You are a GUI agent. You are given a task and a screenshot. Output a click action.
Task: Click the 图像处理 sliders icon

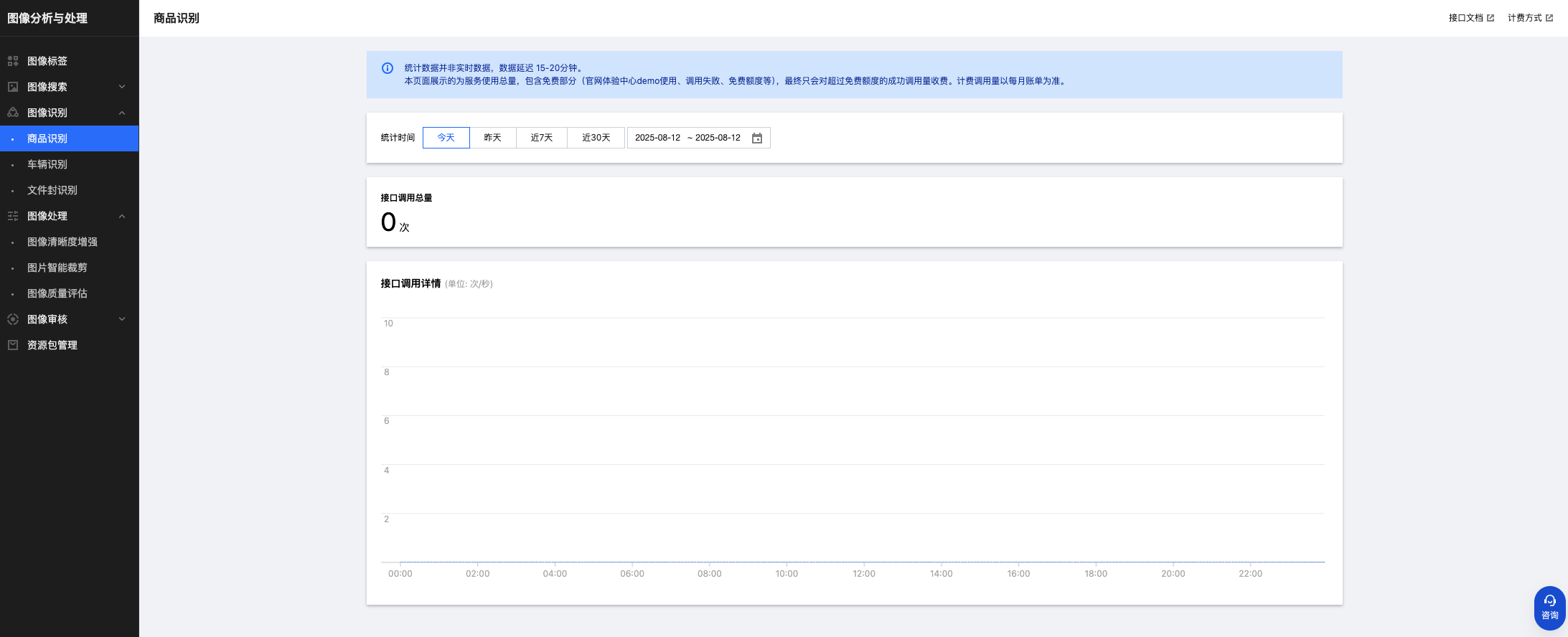(x=13, y=216)
